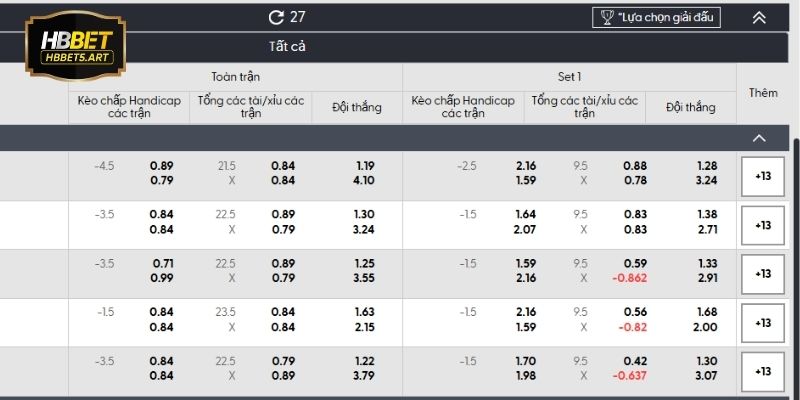Select Set 1 handicap odds 2.07
Image resolution: width=800 pixels, height=400 pixels.
click(x=526, y=229)
